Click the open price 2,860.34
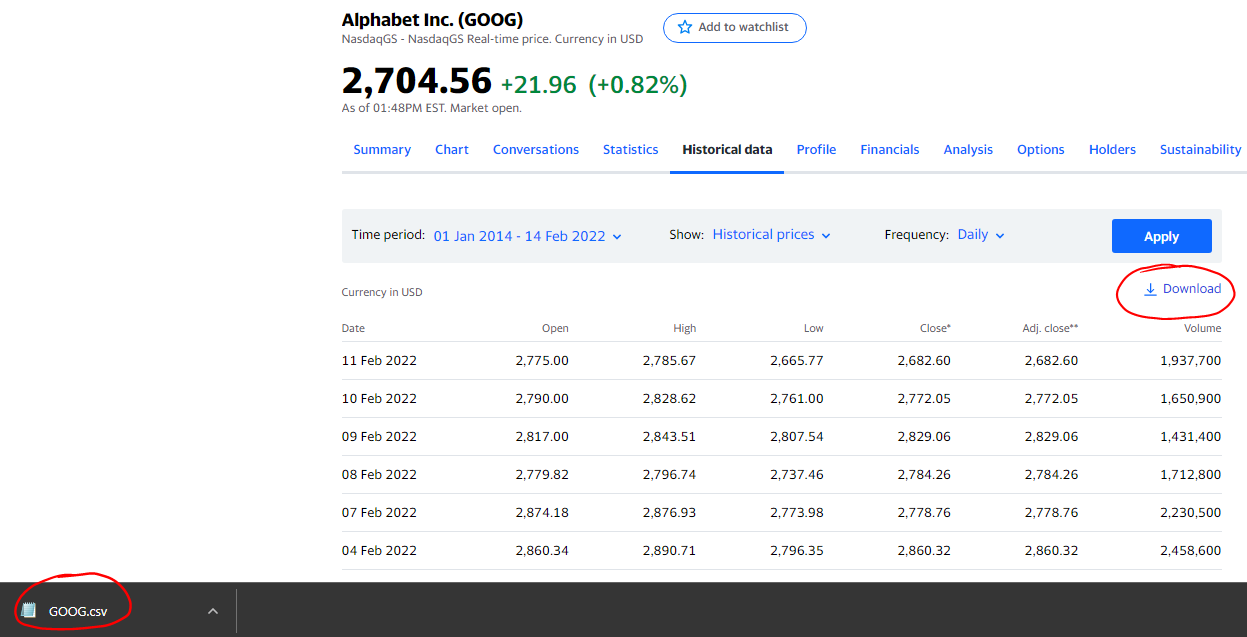The image size is (1247, 637). (542, 551)
